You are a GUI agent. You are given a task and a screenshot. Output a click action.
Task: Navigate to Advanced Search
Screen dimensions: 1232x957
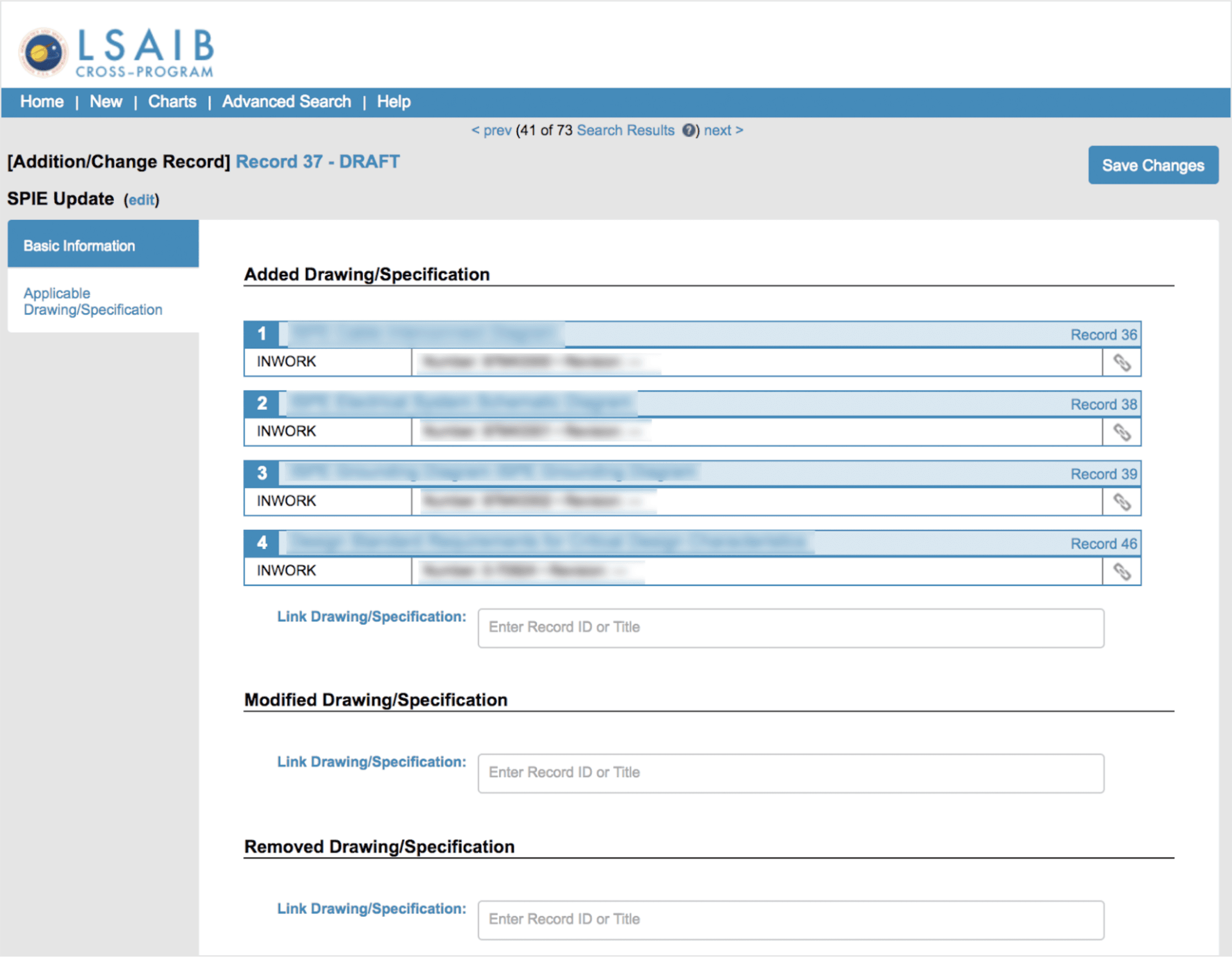[x=287, y=102]
